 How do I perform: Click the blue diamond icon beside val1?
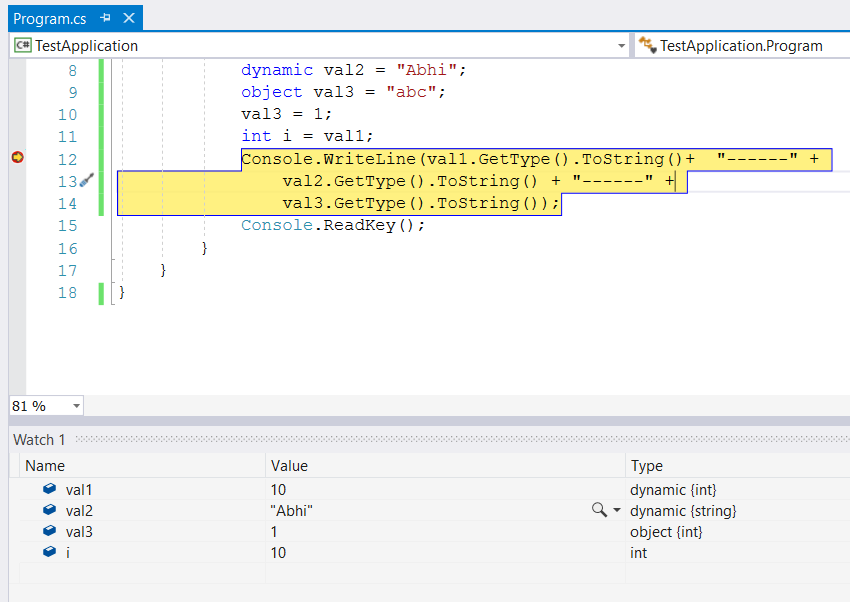[48, 489]
